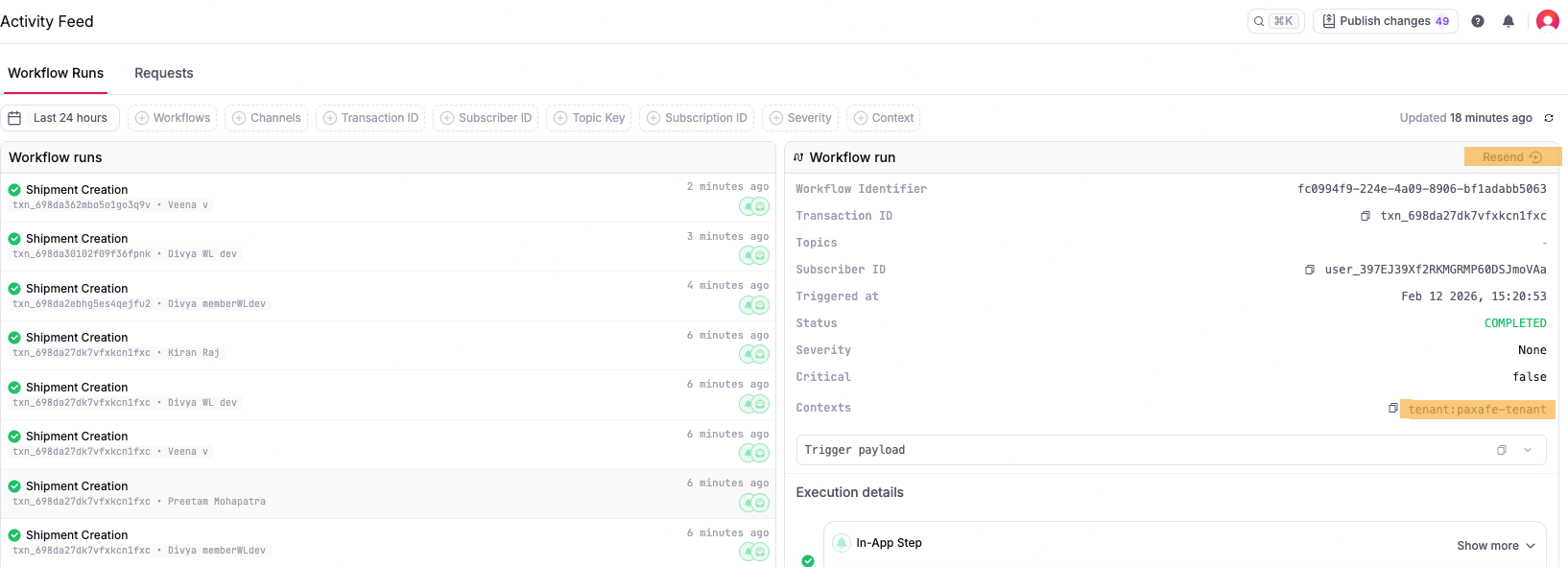This screenshot has width=1568, height=567.
Task: Select the Workflow Runs tab
Action: pyautogui.click(x=56, y=73)
